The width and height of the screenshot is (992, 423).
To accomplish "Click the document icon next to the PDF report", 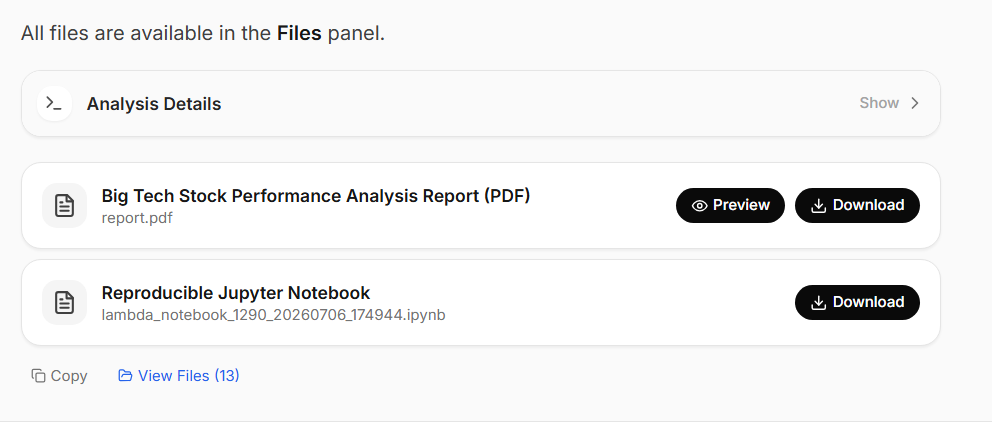I will point(65,205).
